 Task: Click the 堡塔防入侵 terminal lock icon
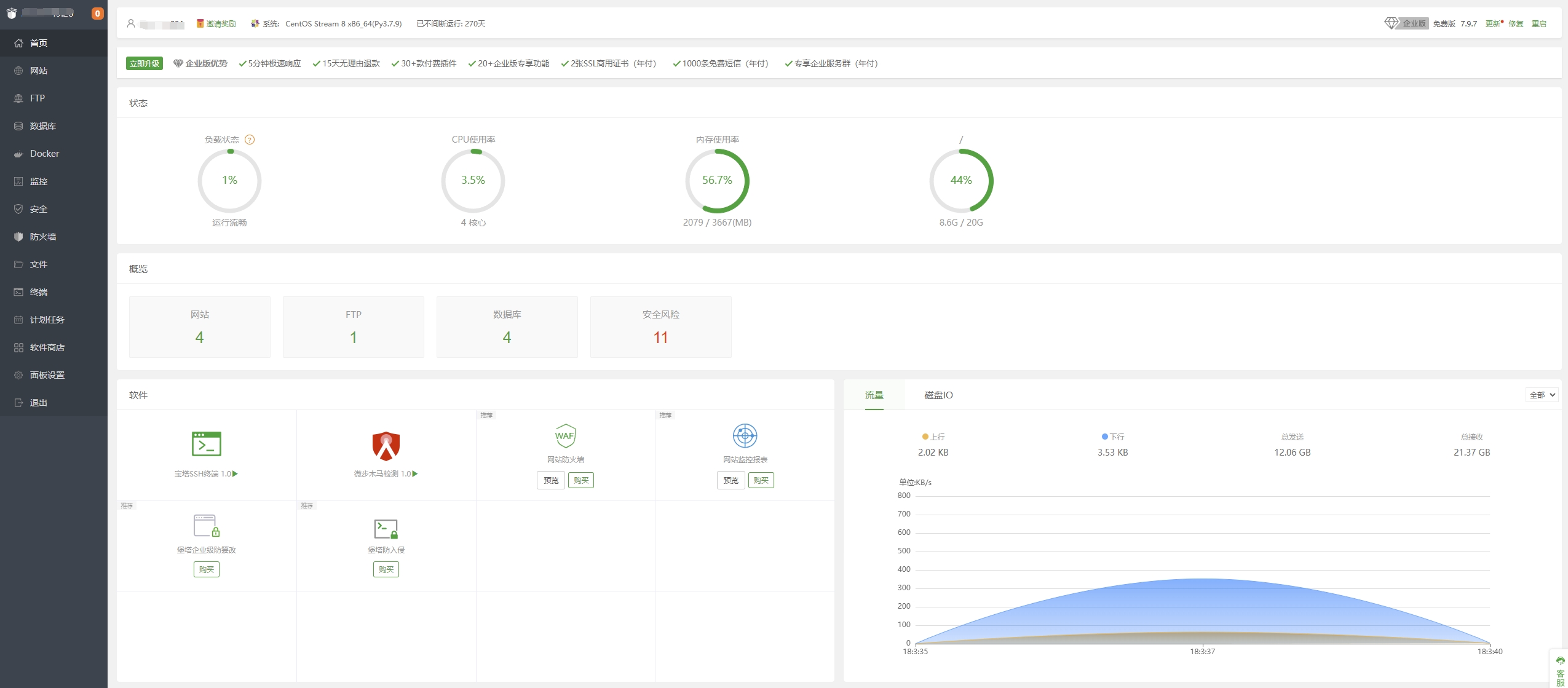click(386, 528)
